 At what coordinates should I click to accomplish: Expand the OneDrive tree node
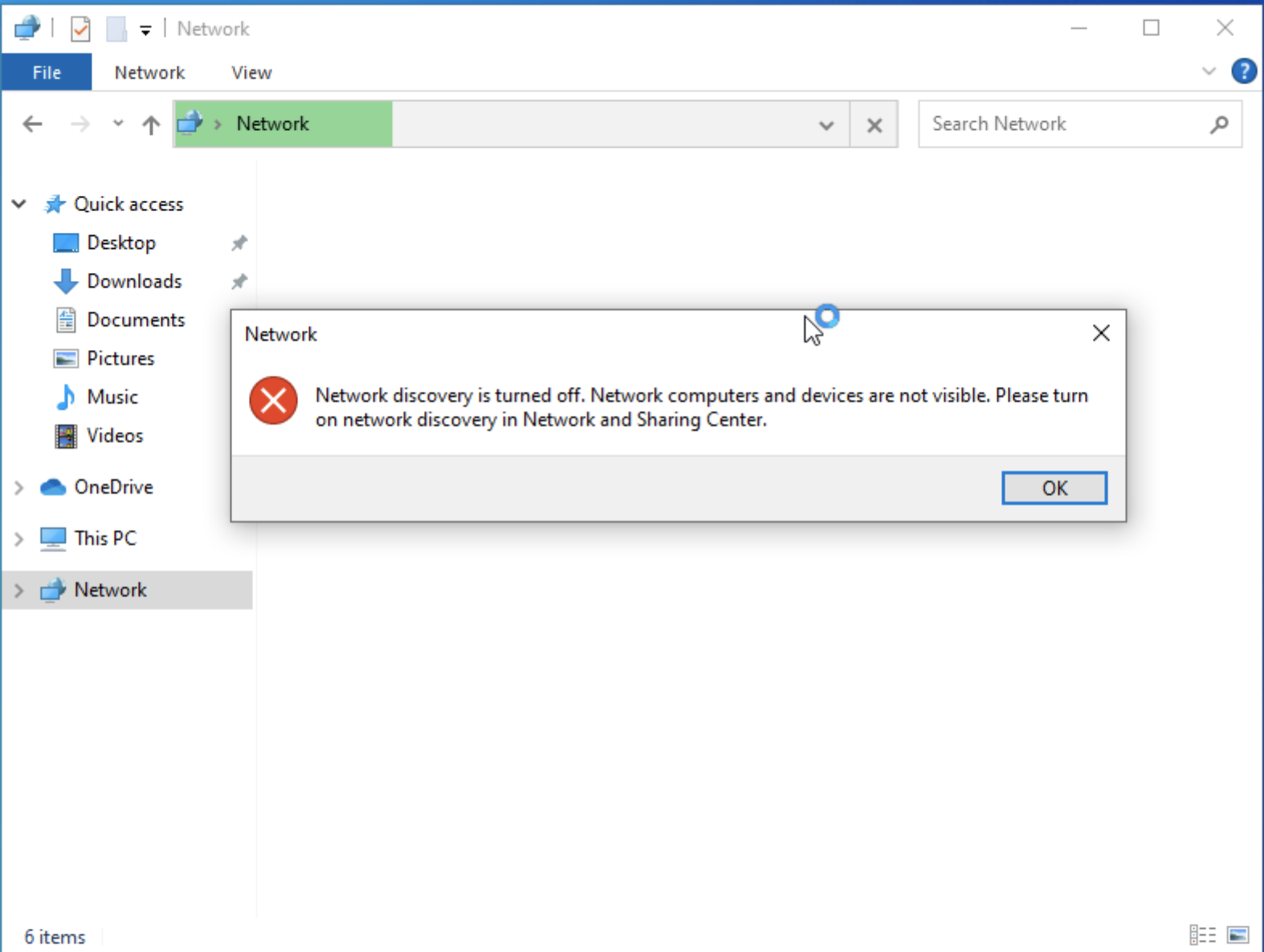[x=19, y=487]
